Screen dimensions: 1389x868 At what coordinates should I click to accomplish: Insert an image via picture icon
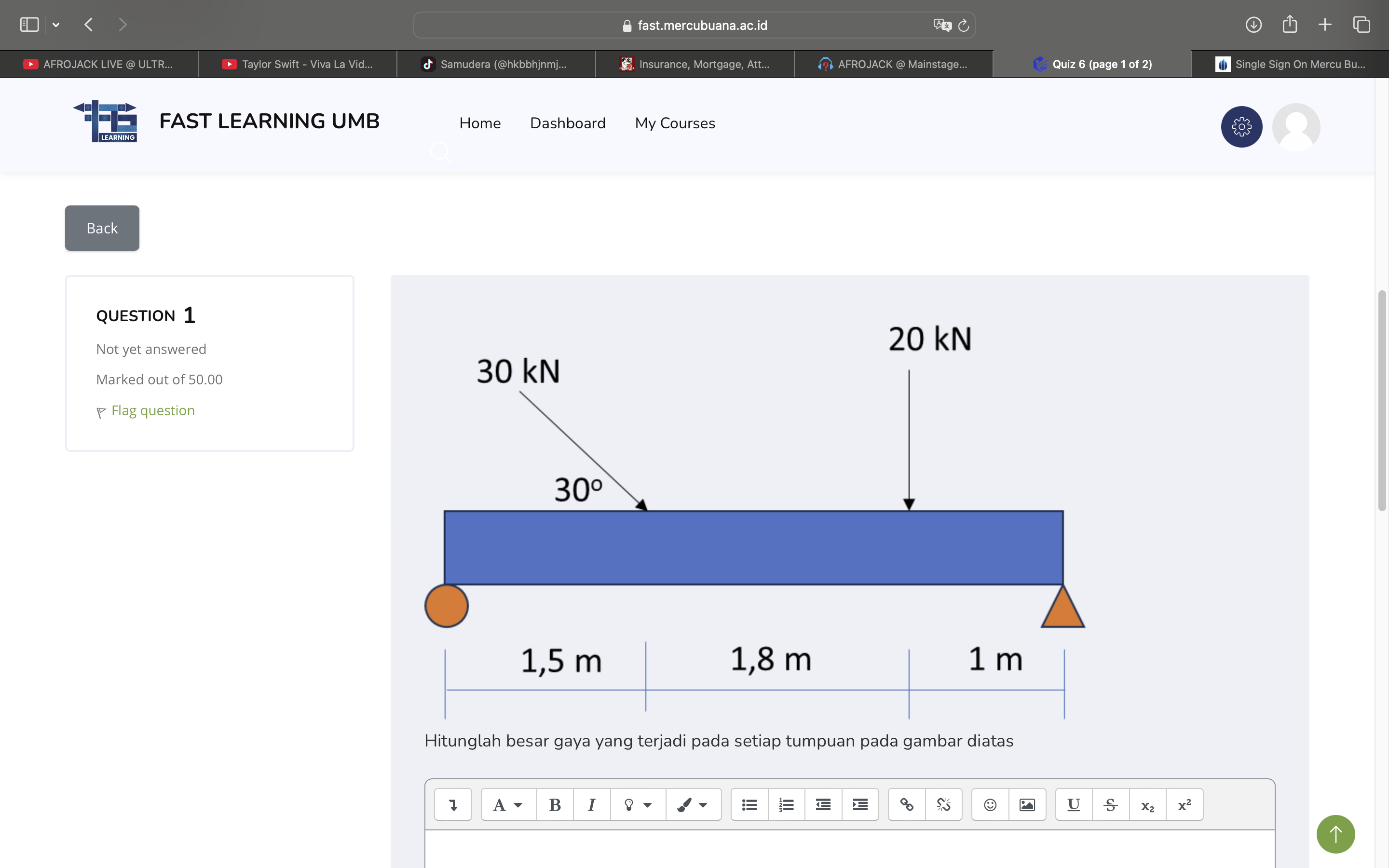coord(1027,804)
